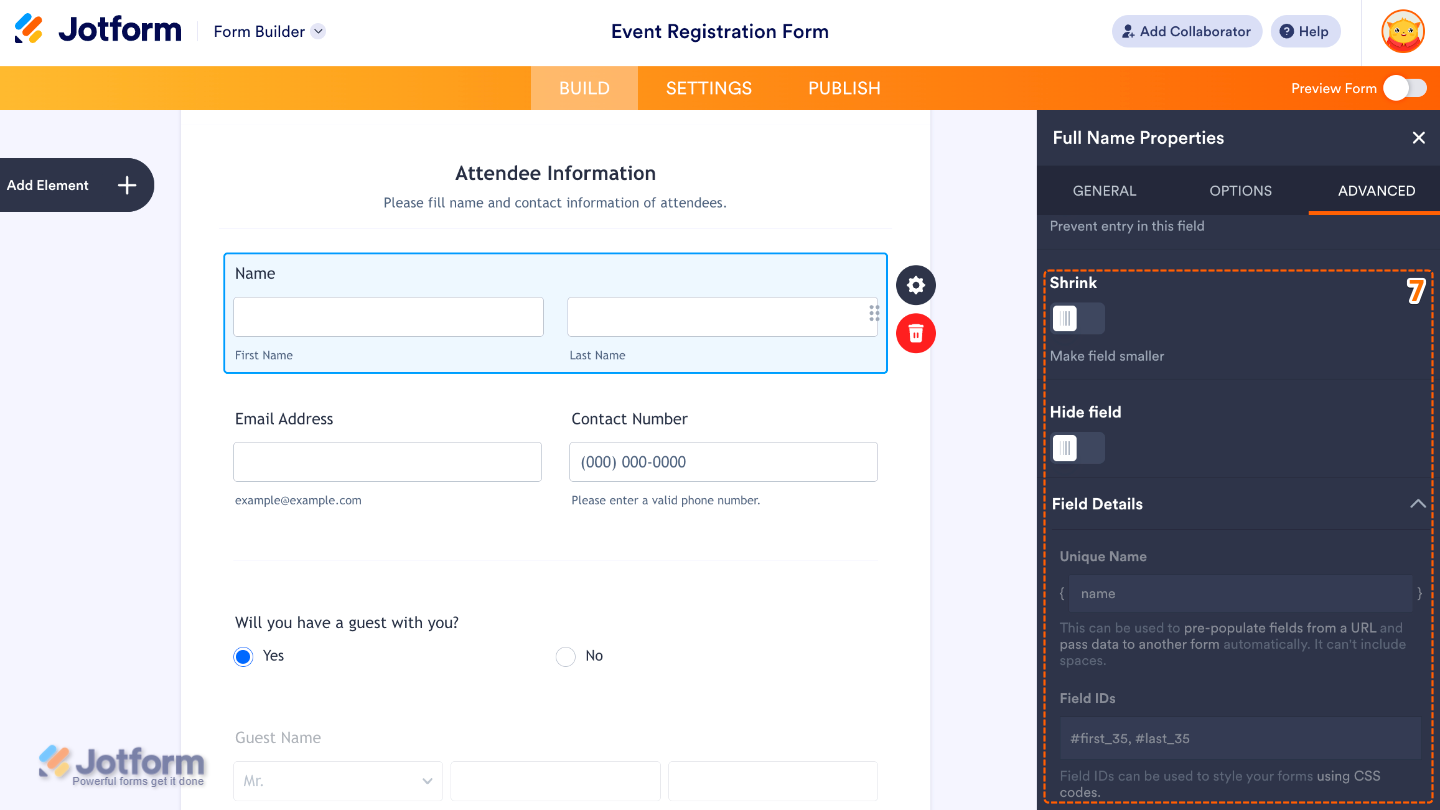Toggle the Preview Form switch
Screen dimensions: 1440x810
1405,88
